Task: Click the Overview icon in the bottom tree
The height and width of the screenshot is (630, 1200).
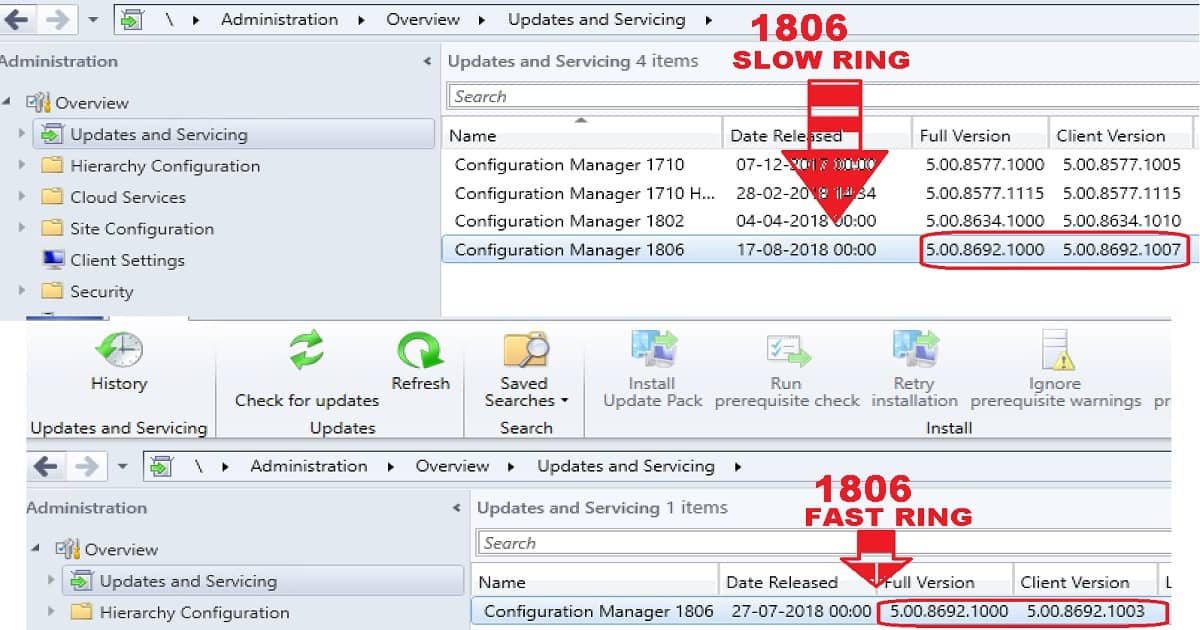Action: 68,549
